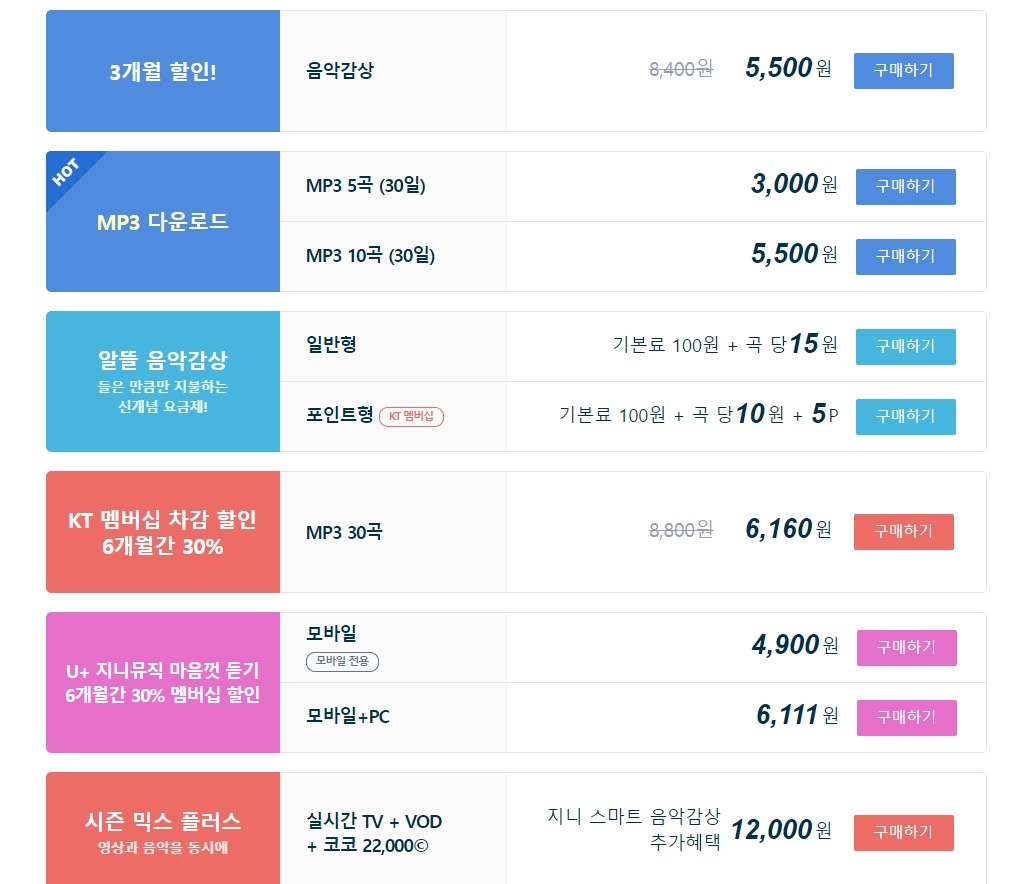This screenshot has height=884, width=1028.
Task: Purchase the MP3 30곡 6,160원 plan
Action: point(903,532)
